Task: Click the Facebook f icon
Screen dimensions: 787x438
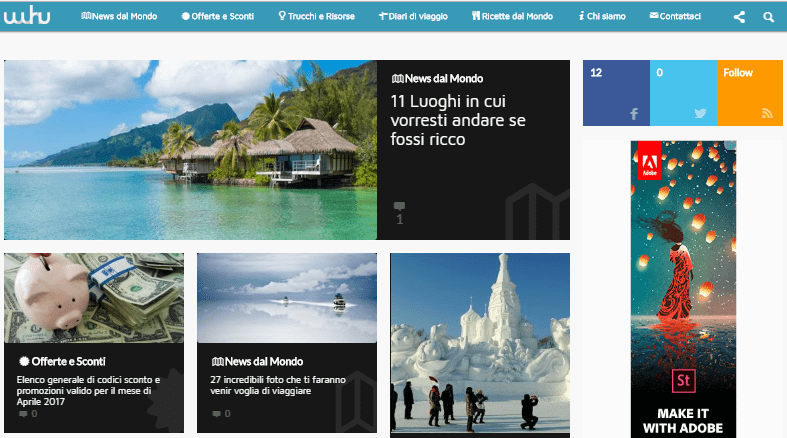Action: point(634,114)
